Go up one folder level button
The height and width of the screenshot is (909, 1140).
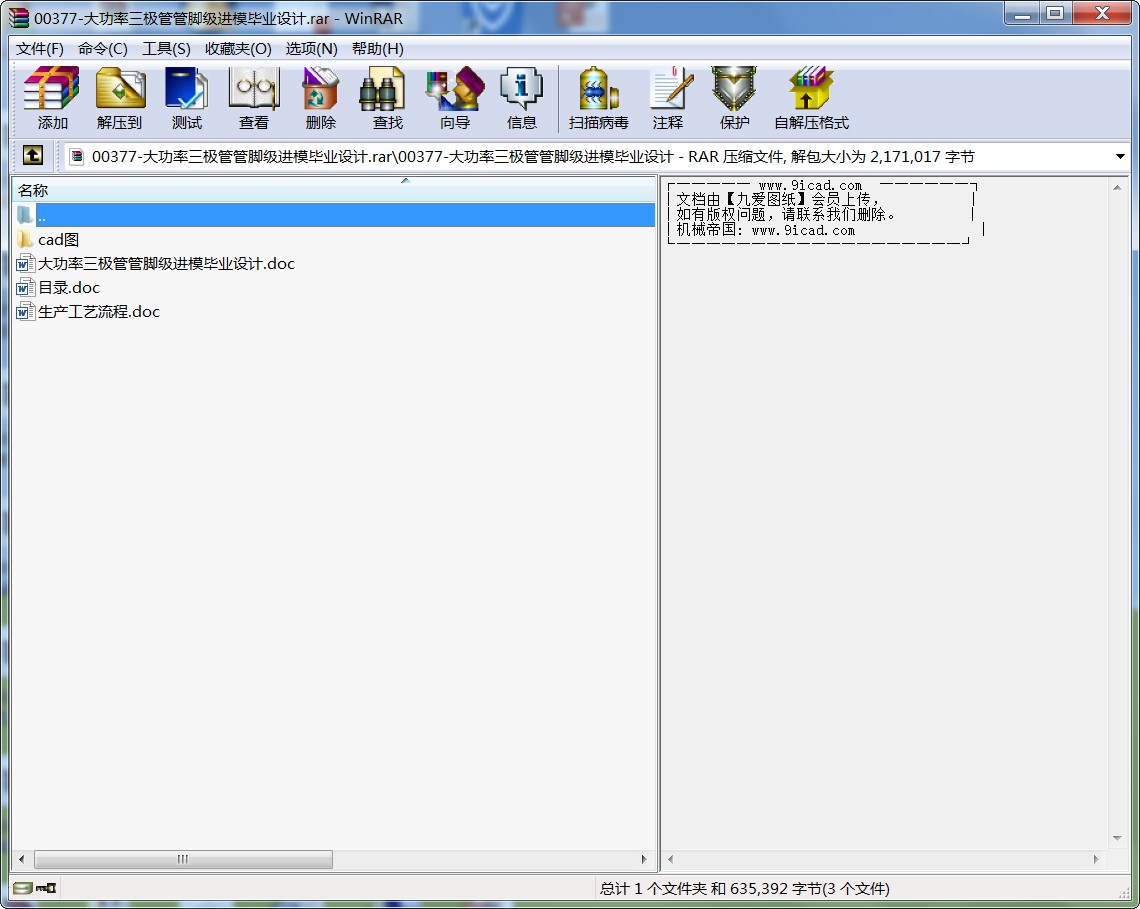33,156
